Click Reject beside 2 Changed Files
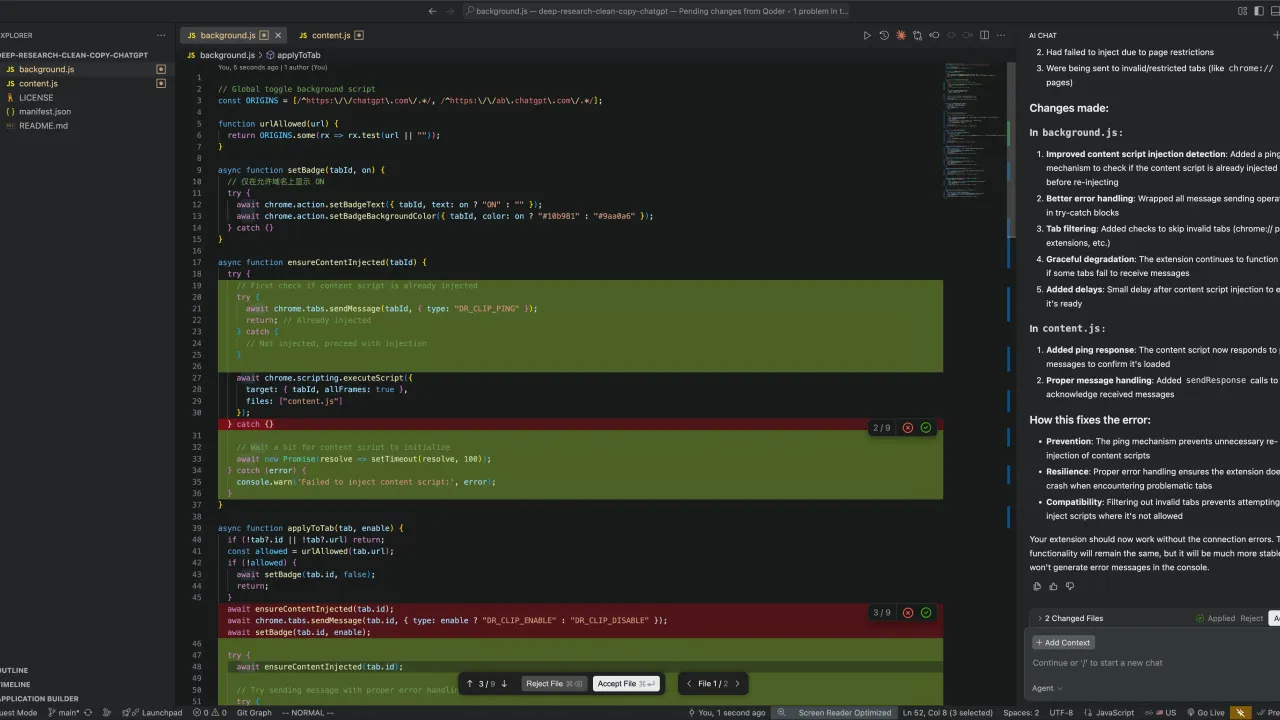Viewport: 1280px width, 720px height. (1251, 618)
